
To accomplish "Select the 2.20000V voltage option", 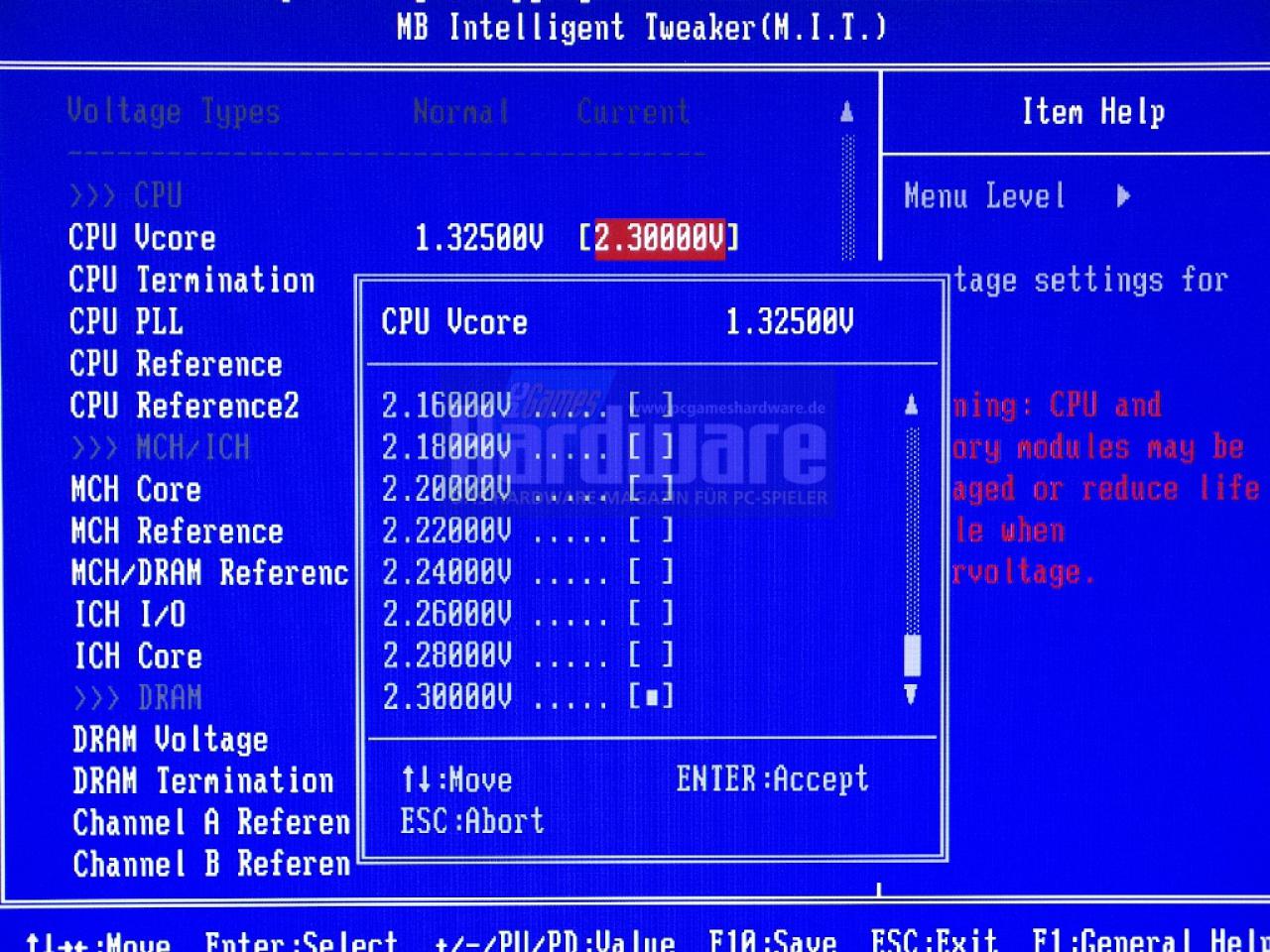I will (x=528, y=488).
